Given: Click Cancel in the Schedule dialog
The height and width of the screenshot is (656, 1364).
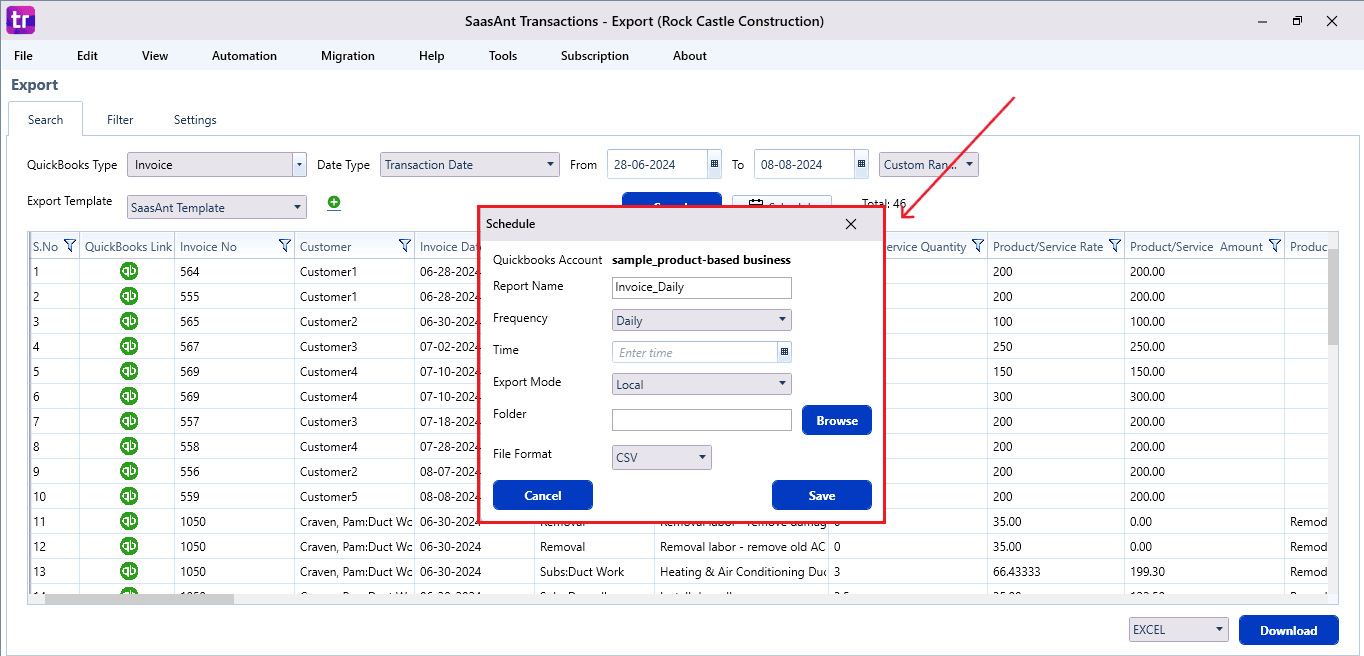Looking at the screenshot, I should (x=543, y=495).
